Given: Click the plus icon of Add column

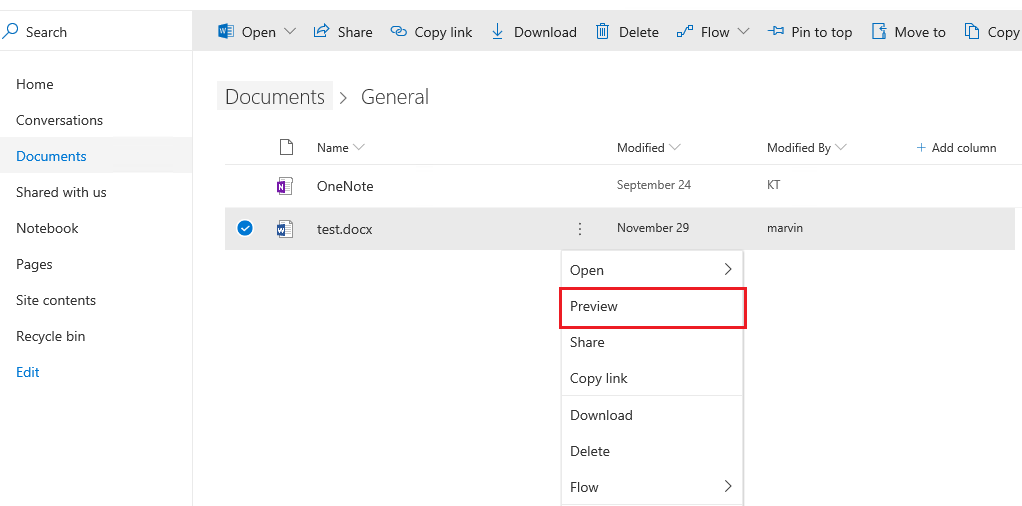Looking at the screenshot, I should click(921, 148).
